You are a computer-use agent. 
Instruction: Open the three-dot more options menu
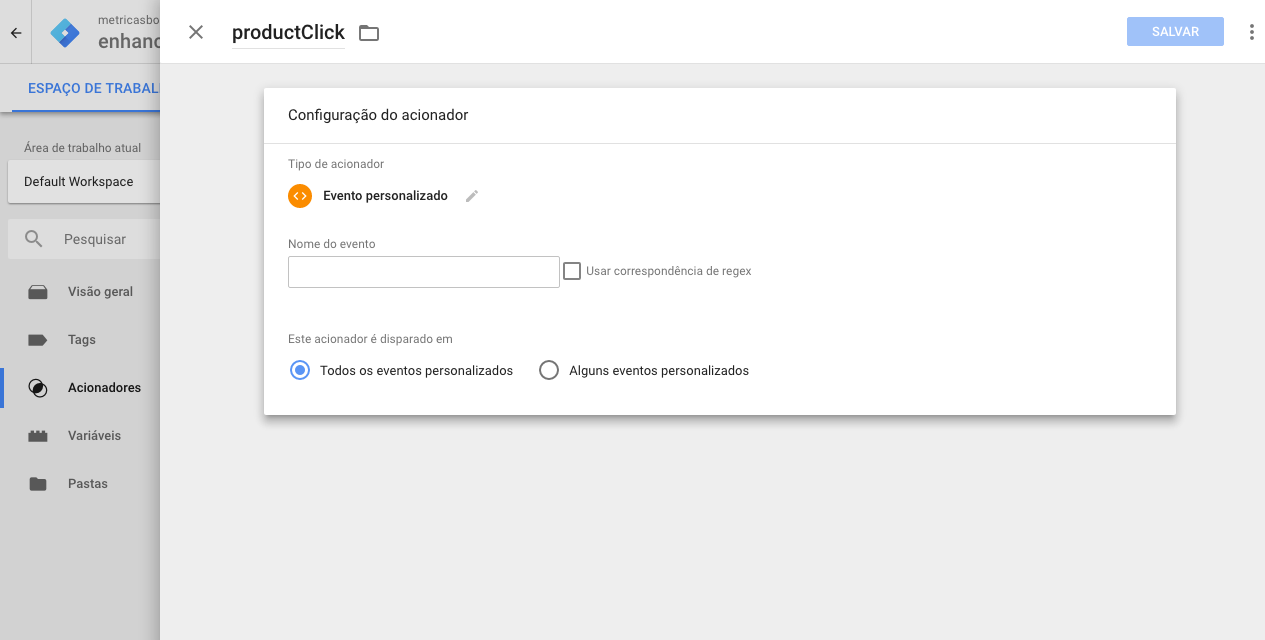click(1251, 32)
